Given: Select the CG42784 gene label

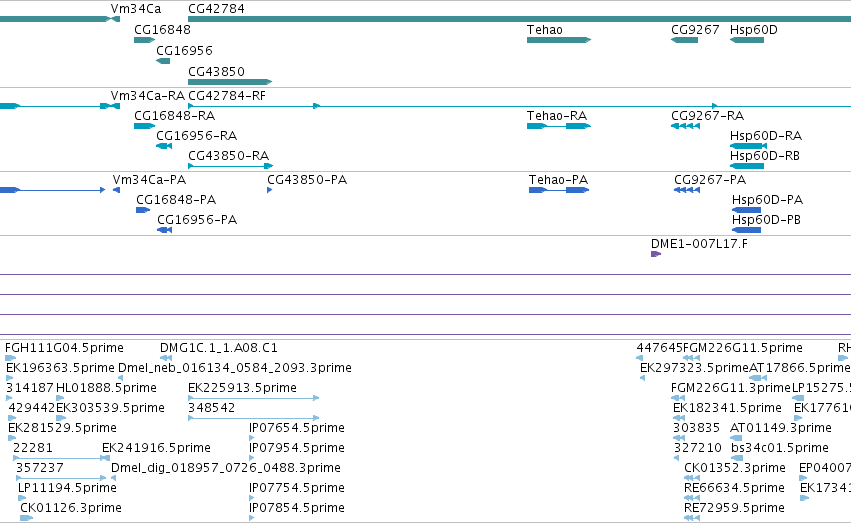Looking at the screenshot, I should [216, 9].
